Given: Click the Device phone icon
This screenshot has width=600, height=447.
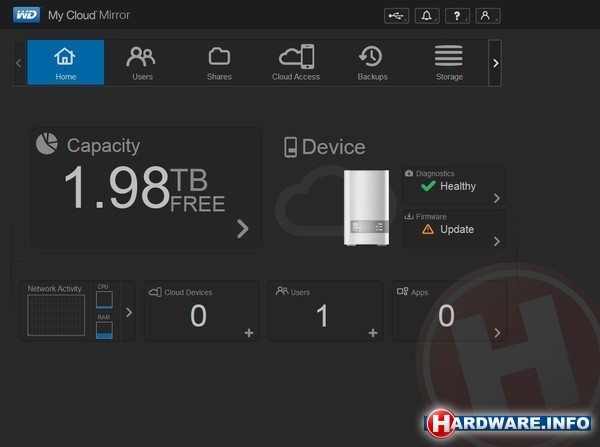Looking at the screenshot, I should [290, 147].
